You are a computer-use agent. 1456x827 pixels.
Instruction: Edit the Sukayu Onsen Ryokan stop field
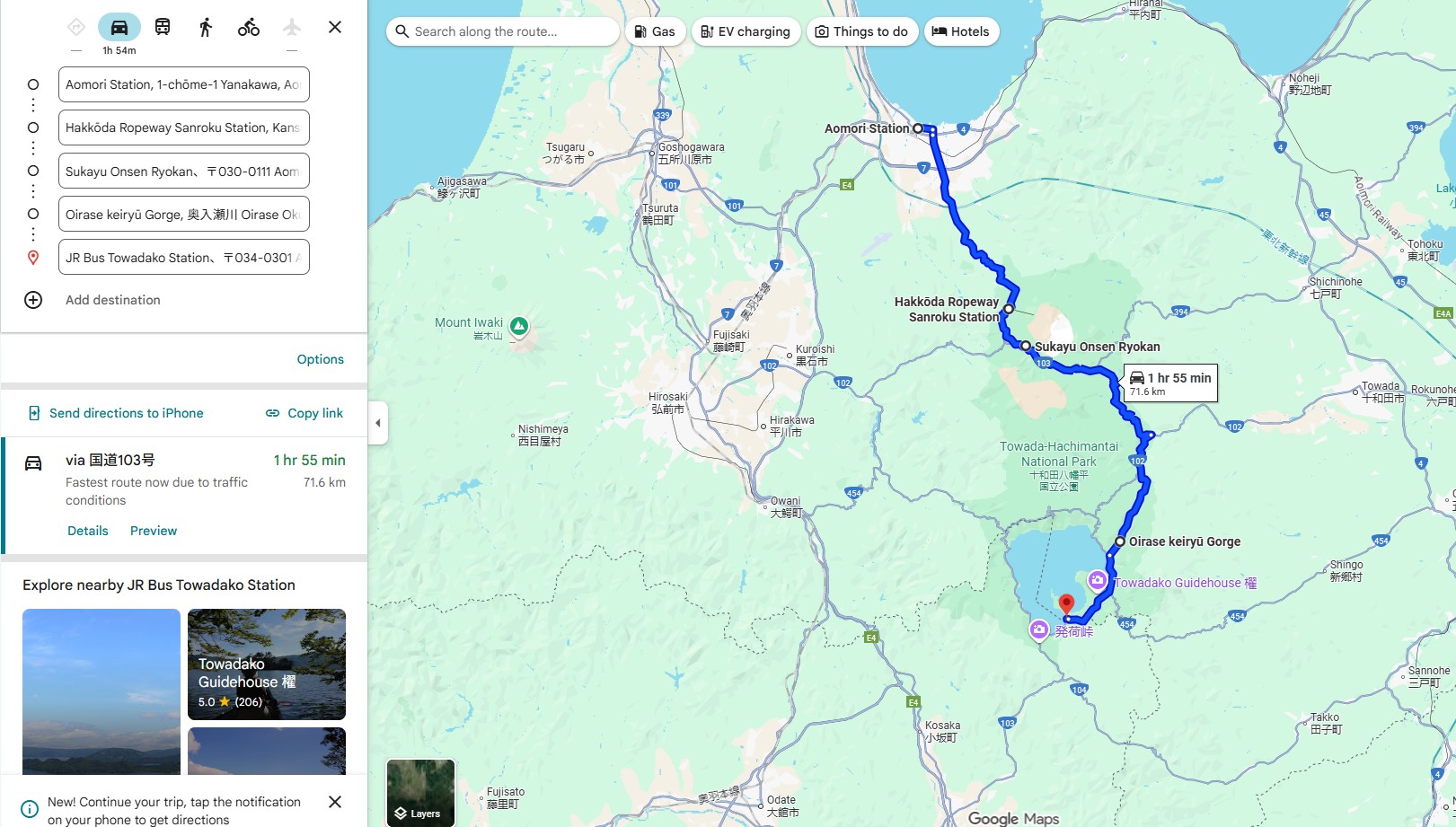tap(184, 171)
